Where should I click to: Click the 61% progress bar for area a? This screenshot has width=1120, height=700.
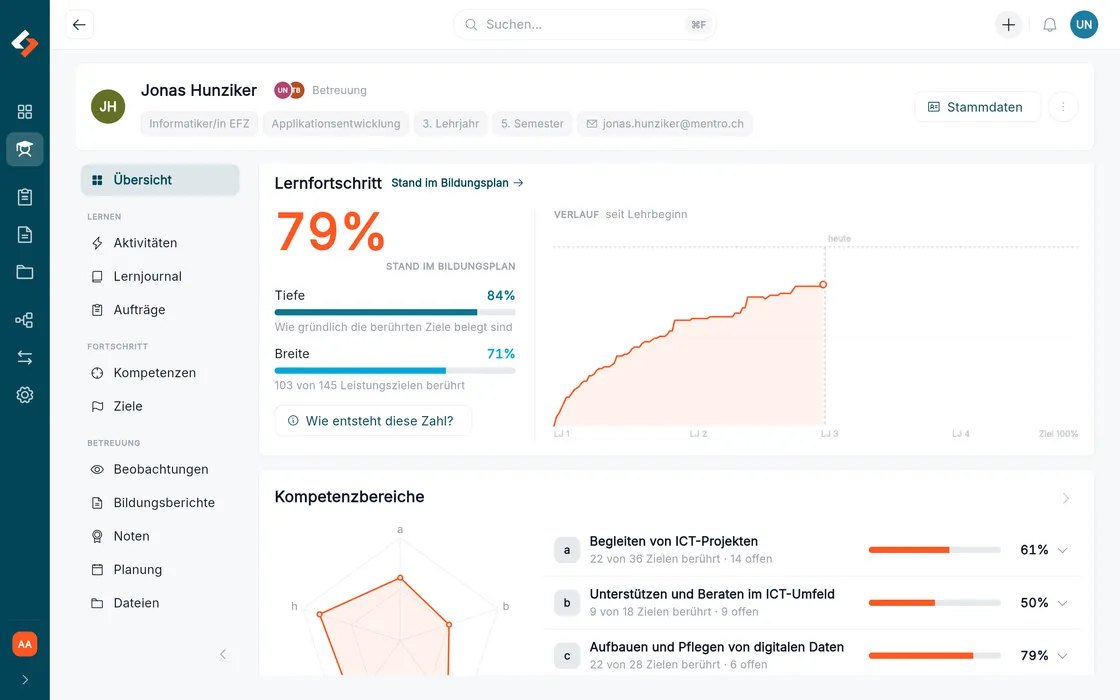(934, 550)
